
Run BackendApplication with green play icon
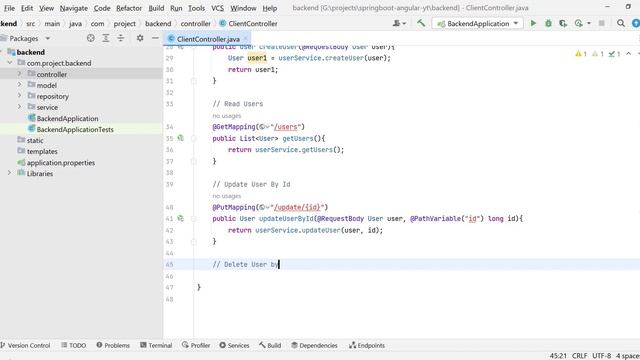533,24
